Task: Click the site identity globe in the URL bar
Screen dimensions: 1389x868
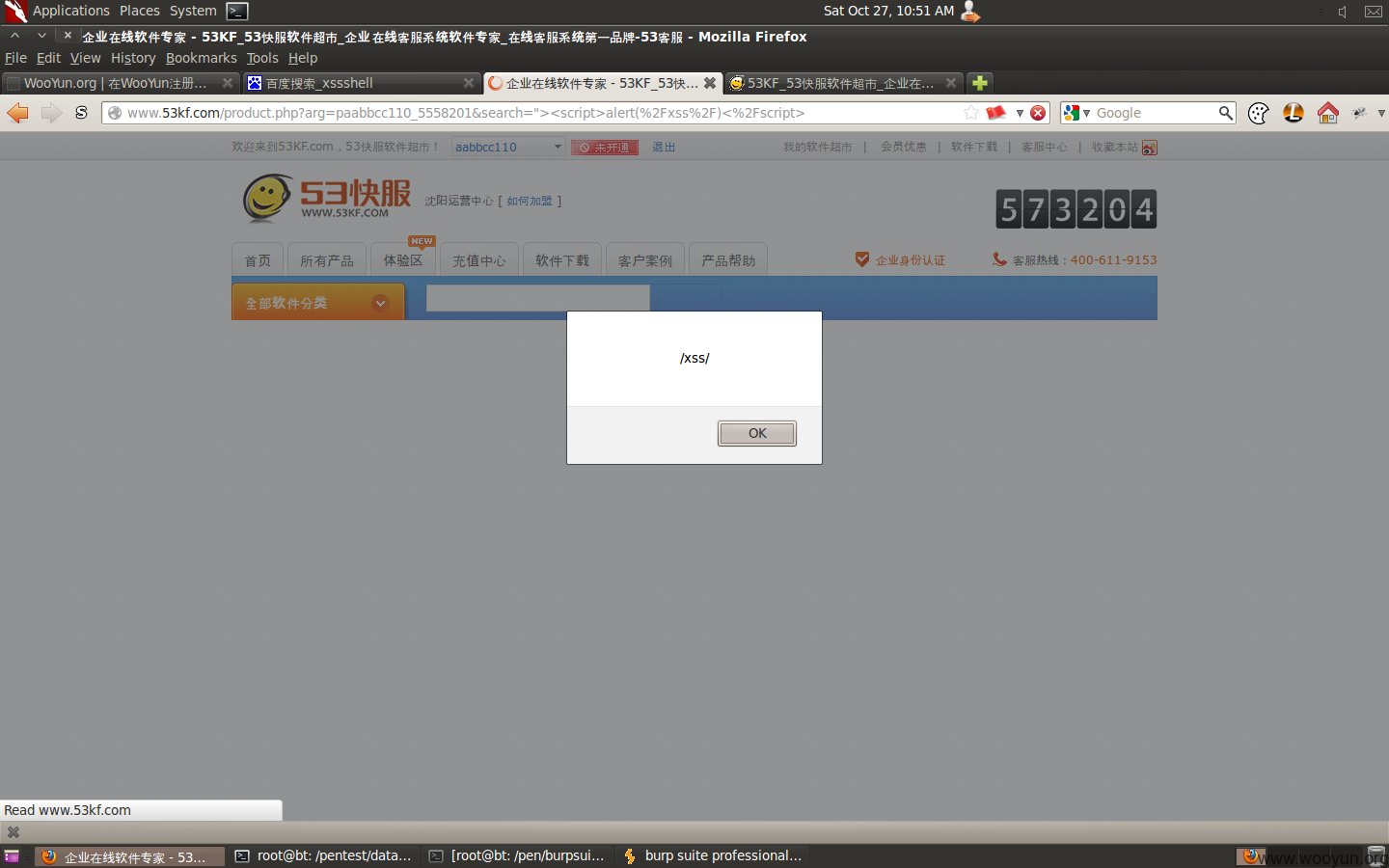Action: 115,113
